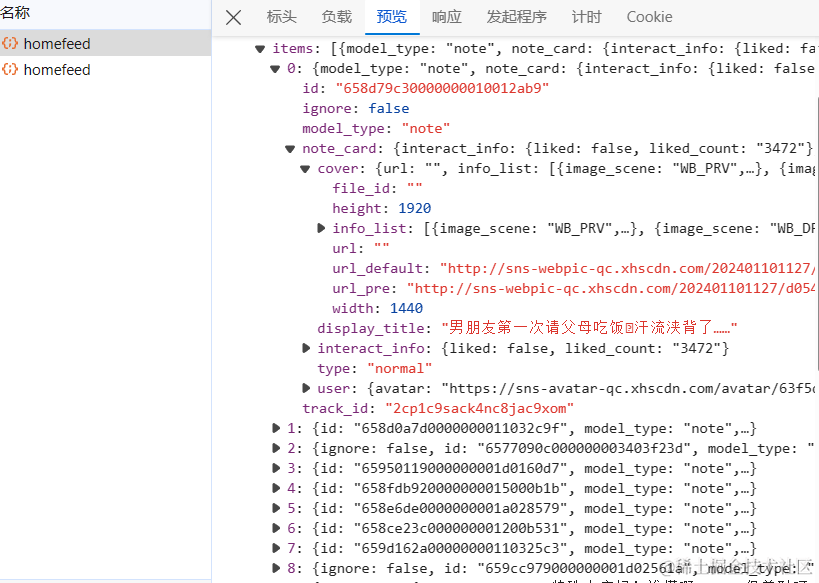Switch to the 负载 payload tab
Screen dimensions: 819x583
click(x=337, y=17)
